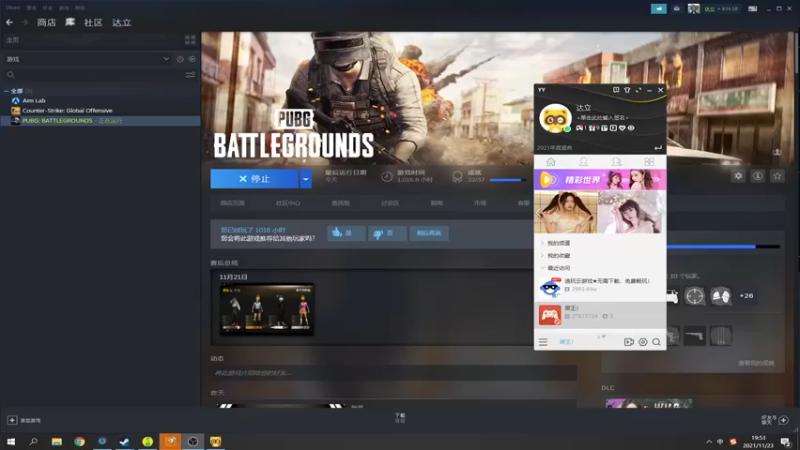Click YY heart icon under nickname
Screen dimensions: 800x450
pos(622,128)
